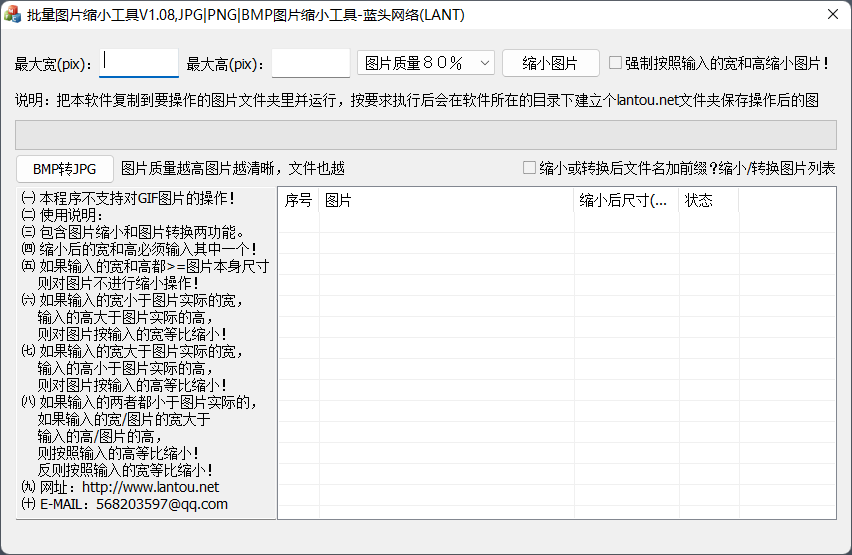Click the 568203597@qq.com email text
Image resolution: width=852 pixels, height=555 pixels.
point(162,504)
